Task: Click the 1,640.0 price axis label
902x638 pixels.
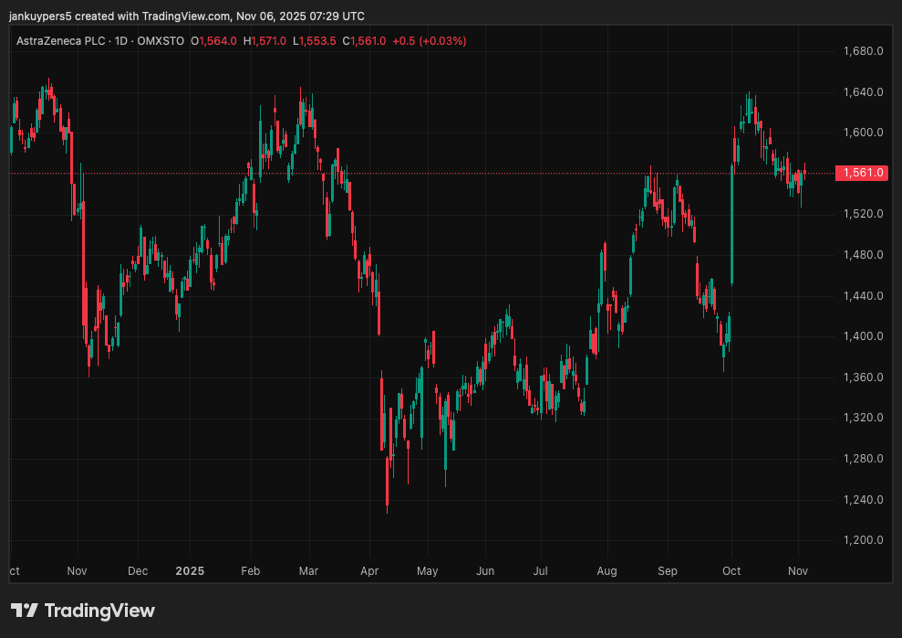Action: [x=863, y=92]
